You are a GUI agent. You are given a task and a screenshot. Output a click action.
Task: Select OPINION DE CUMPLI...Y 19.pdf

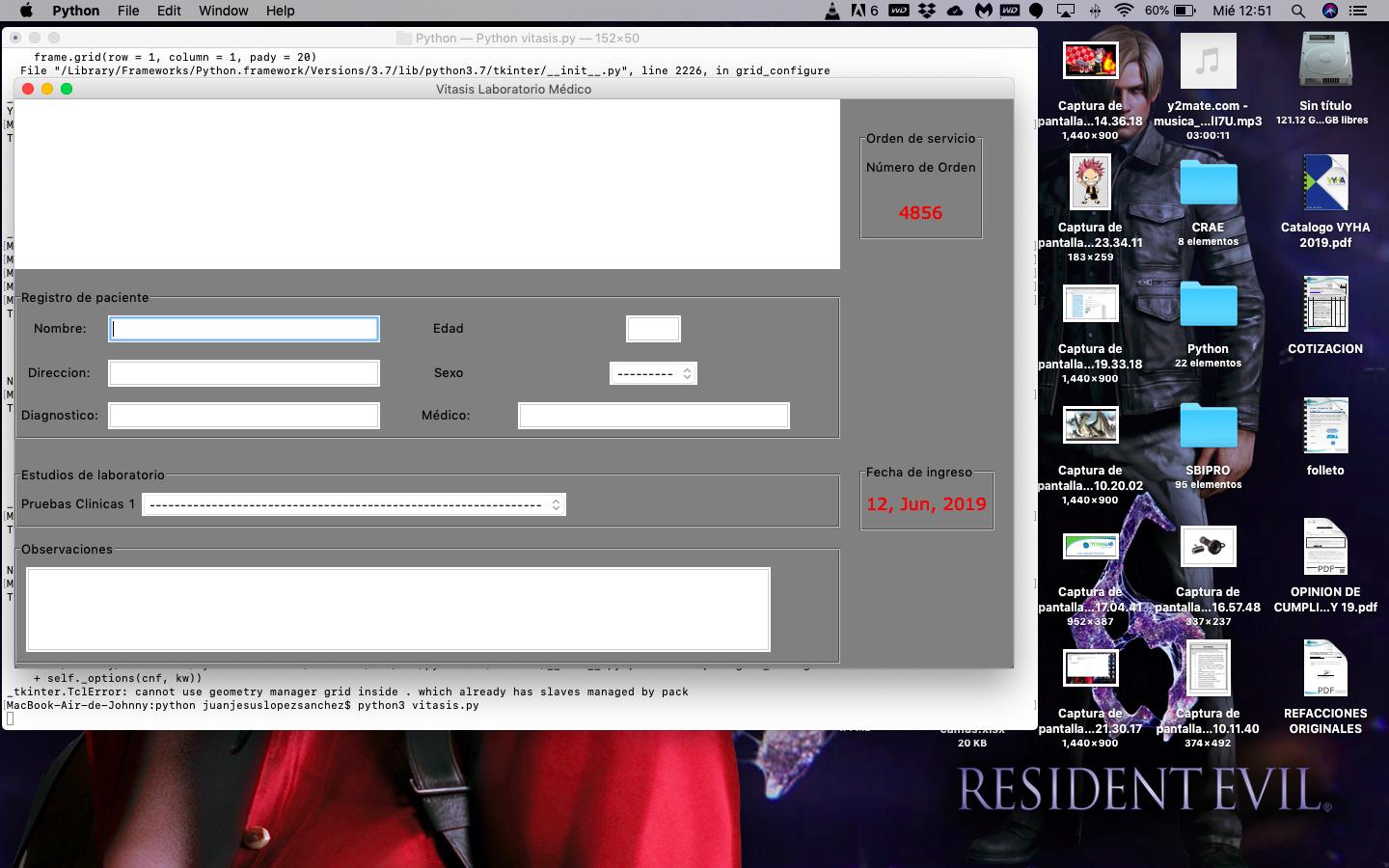pos(1325,547)
